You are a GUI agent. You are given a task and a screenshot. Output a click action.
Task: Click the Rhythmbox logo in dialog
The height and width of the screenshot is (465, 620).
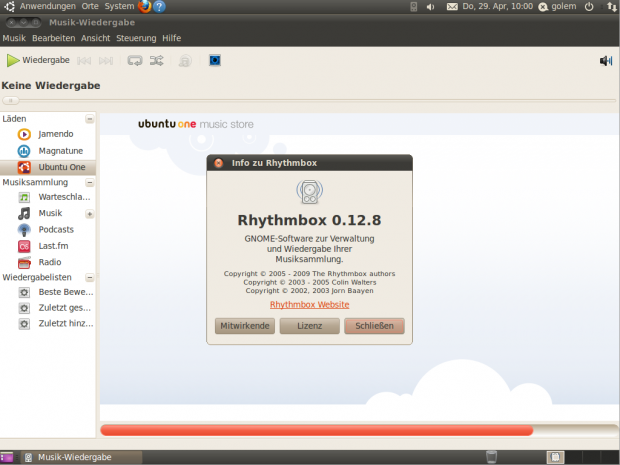310,192
